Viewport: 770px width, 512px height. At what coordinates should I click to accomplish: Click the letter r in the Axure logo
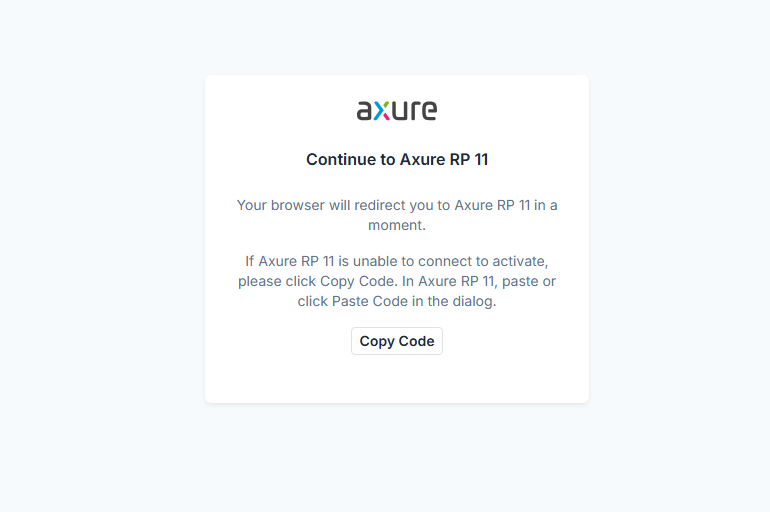pos(414,111)
